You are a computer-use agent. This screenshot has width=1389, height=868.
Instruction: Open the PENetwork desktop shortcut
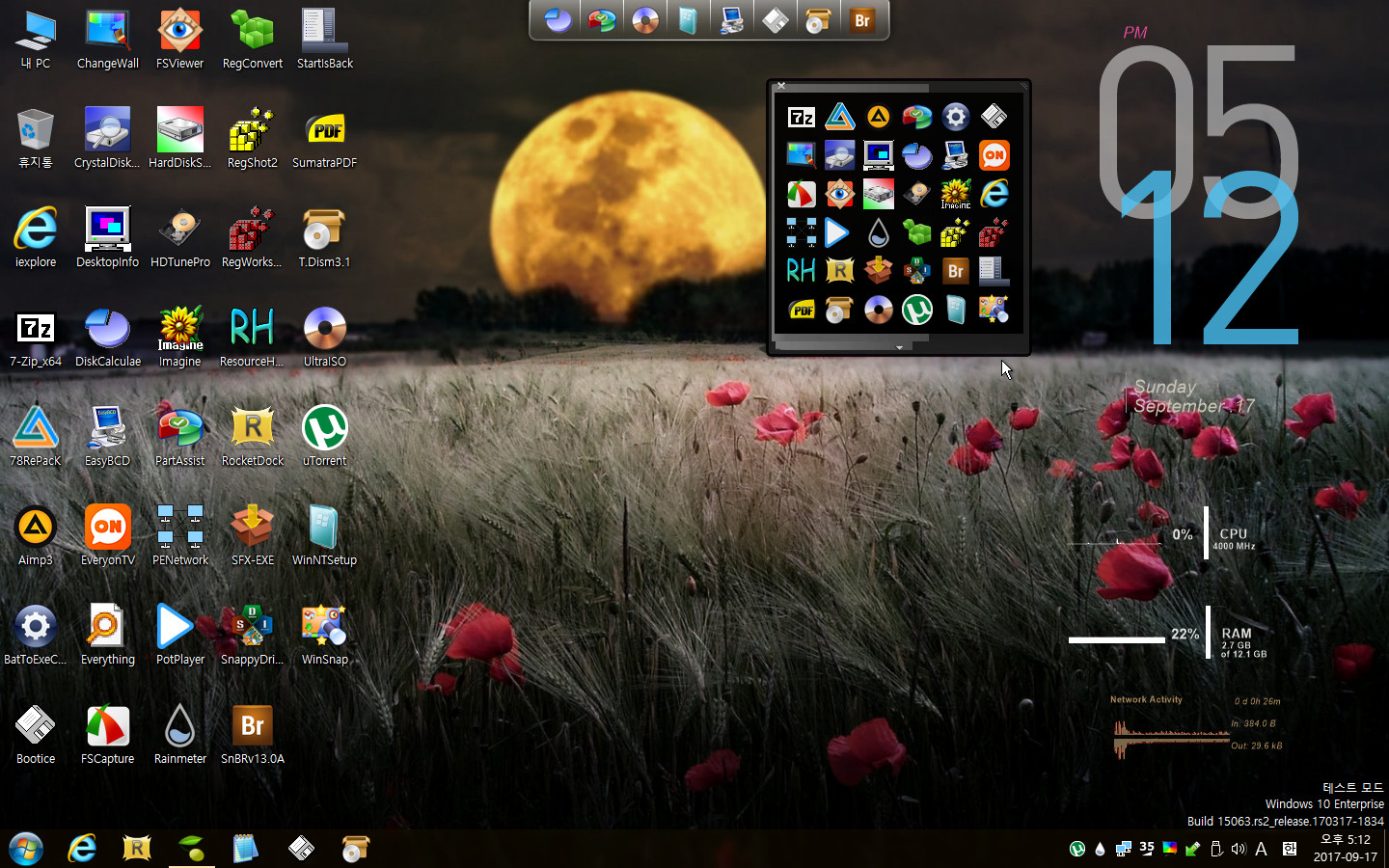(x=180, y=536)
